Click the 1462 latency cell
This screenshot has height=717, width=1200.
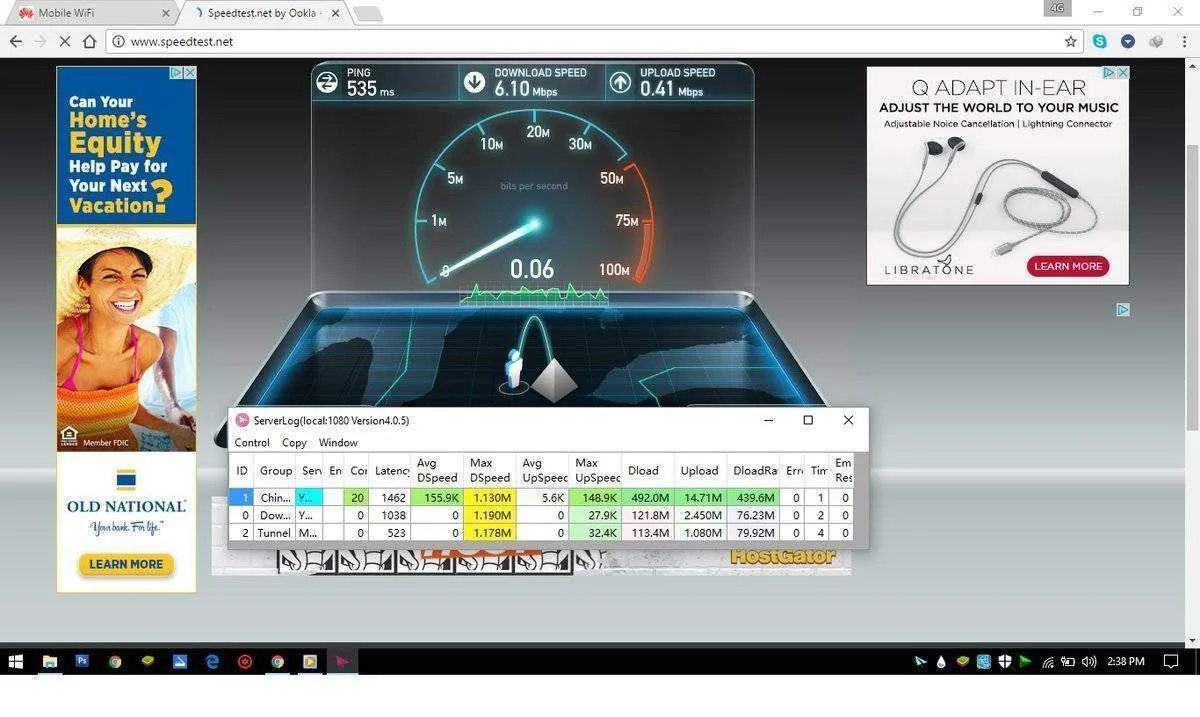click(x=392, y=497)
